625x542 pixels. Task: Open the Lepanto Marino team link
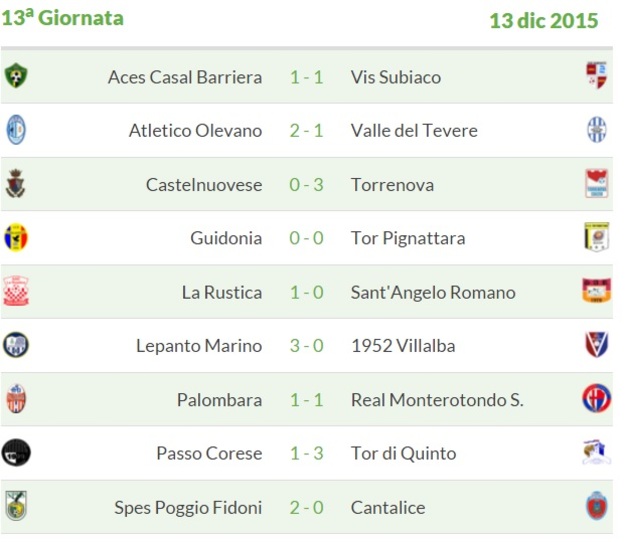[x=199, y=346]
